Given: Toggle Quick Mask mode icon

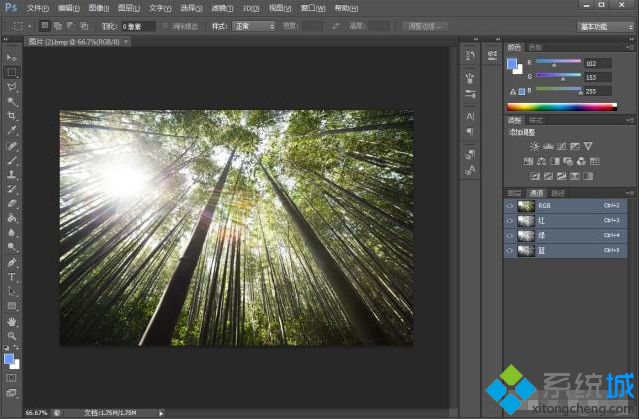Looking at the screenshot, I should tap(11, 378).
